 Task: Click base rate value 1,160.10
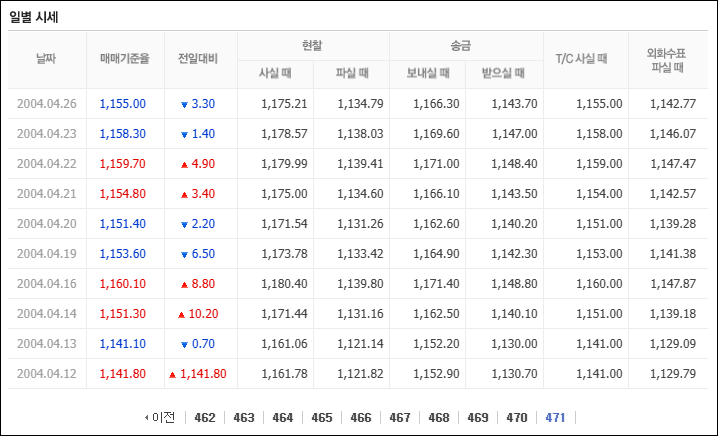(x=123, y=284)
